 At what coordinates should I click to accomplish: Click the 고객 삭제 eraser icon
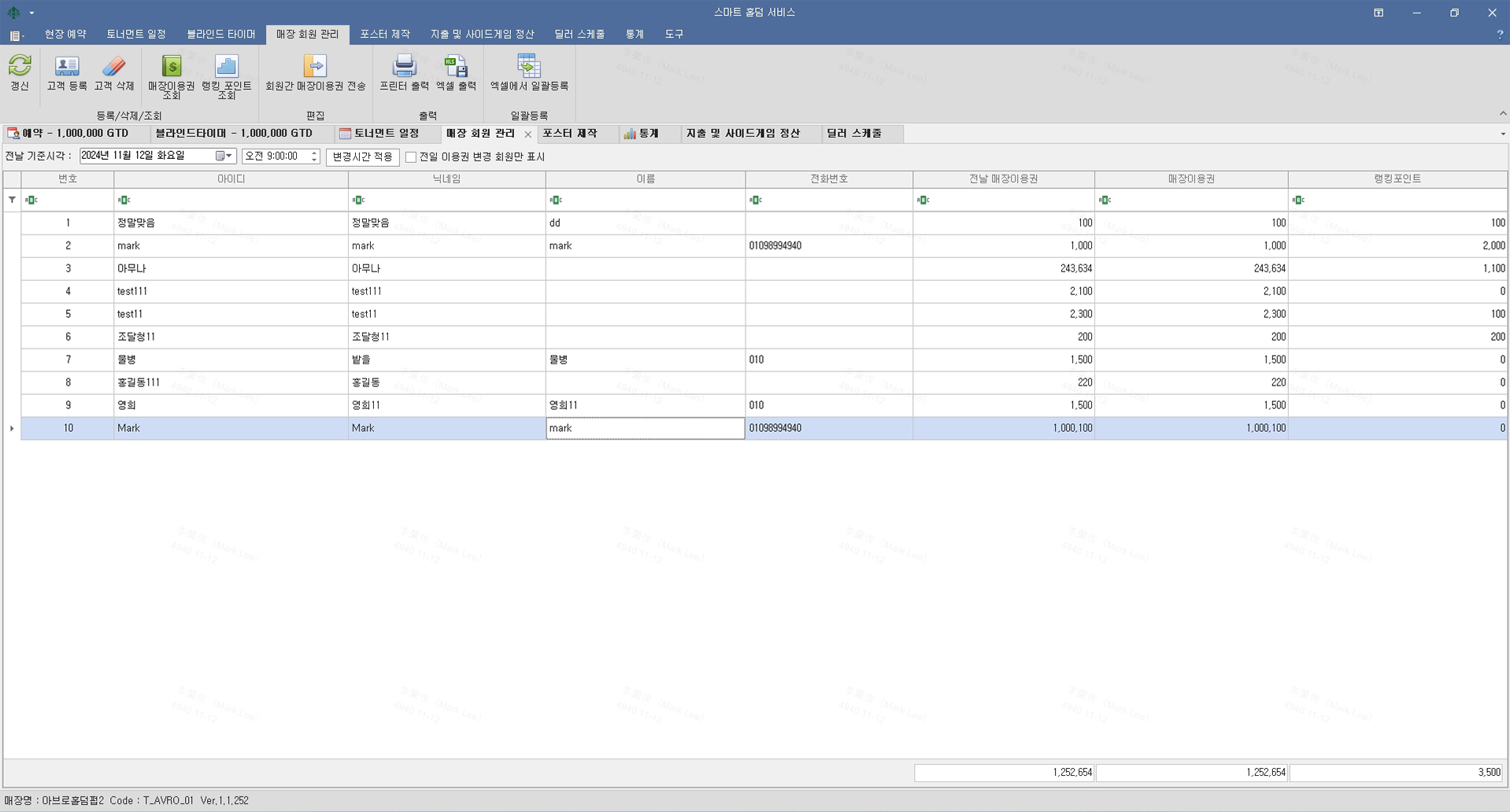[x=114, y=66]
